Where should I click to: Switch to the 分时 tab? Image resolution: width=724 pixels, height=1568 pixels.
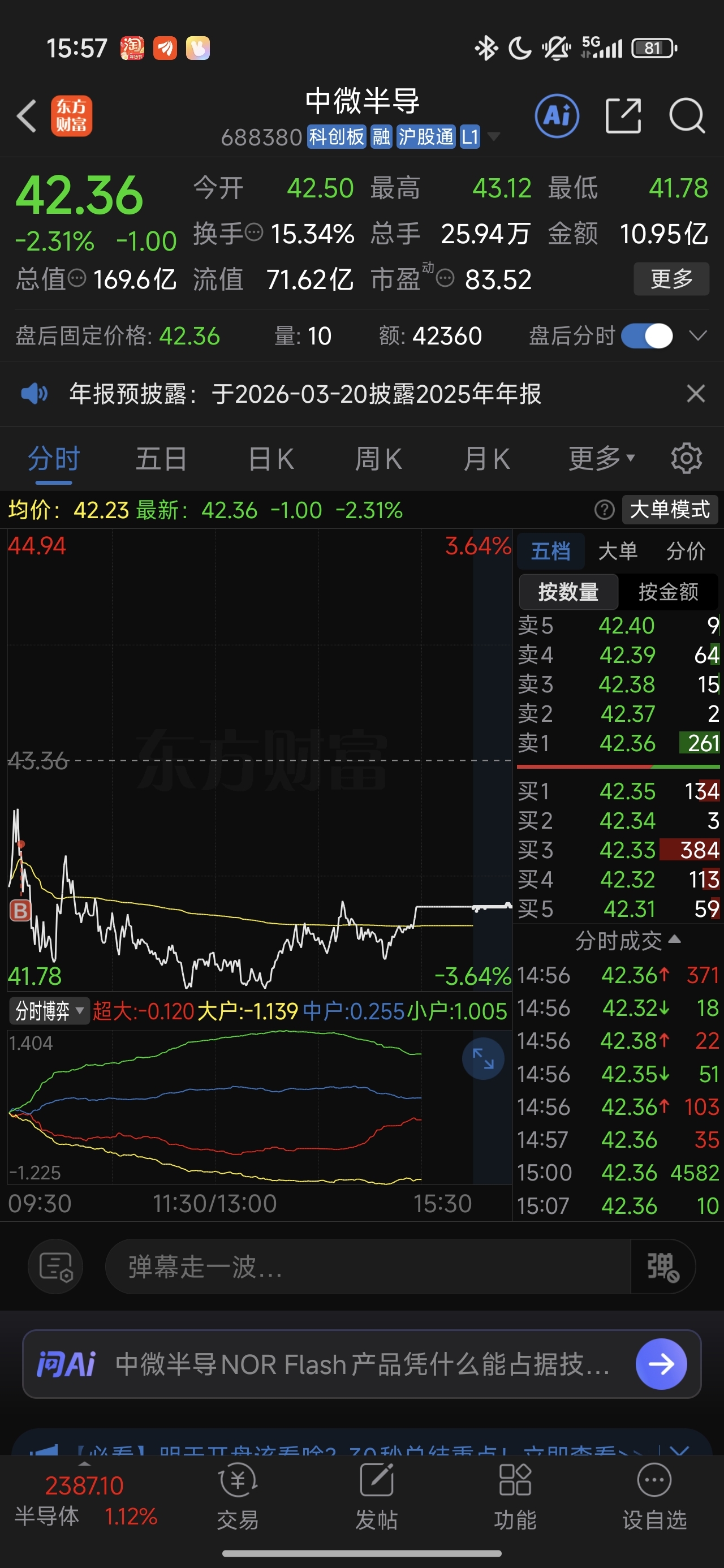(x=54, y=458)
